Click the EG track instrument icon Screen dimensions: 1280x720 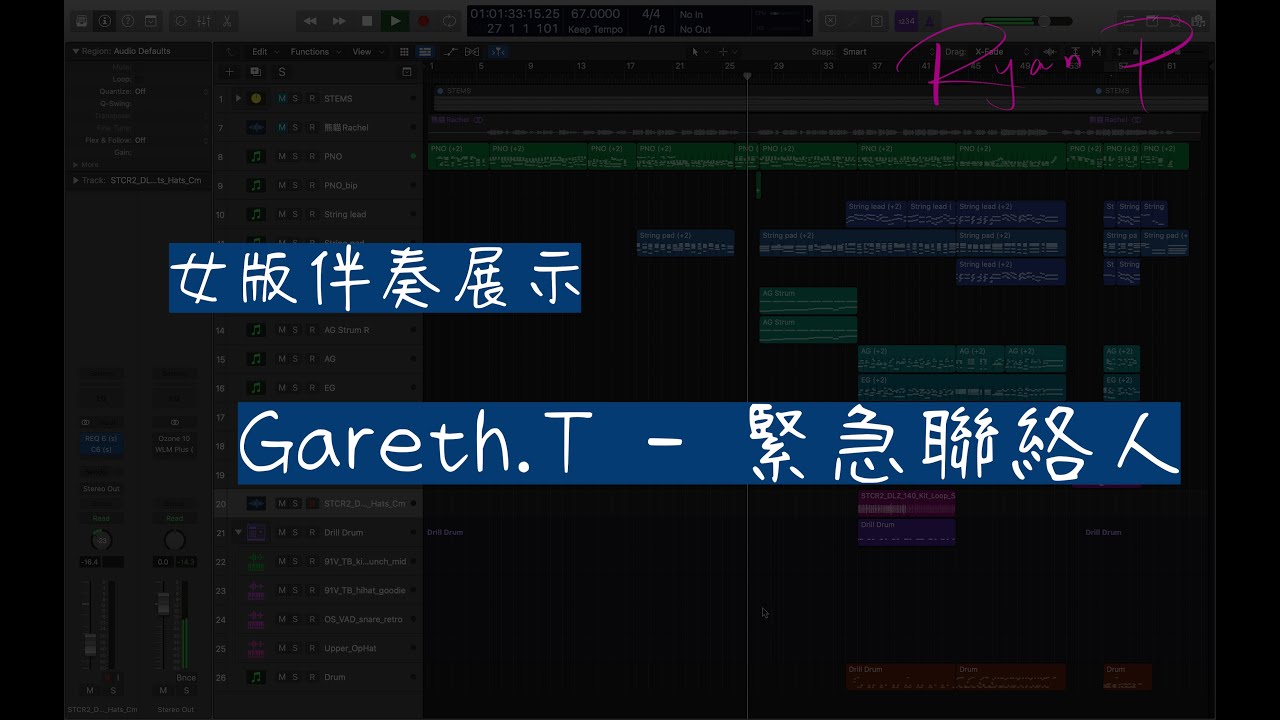tap(256, 388)
